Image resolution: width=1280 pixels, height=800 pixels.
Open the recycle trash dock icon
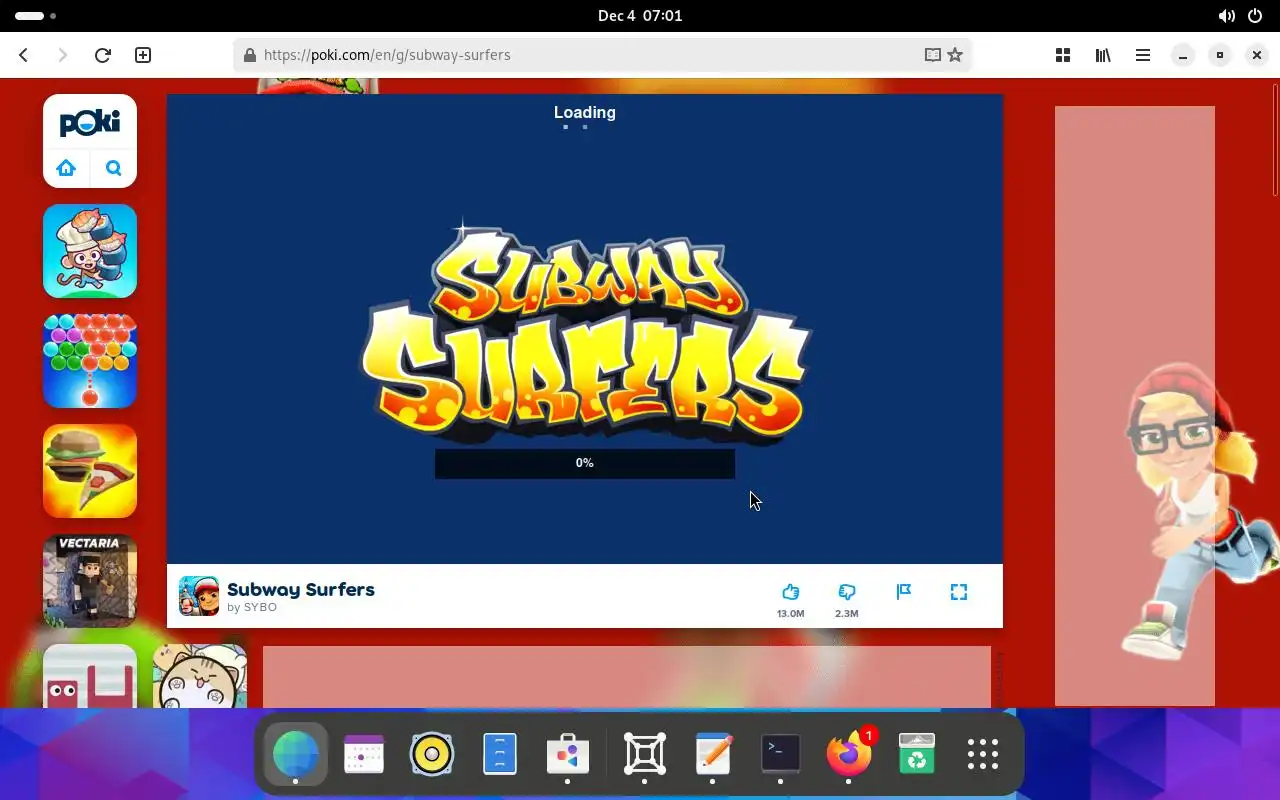tap(917, 754)
